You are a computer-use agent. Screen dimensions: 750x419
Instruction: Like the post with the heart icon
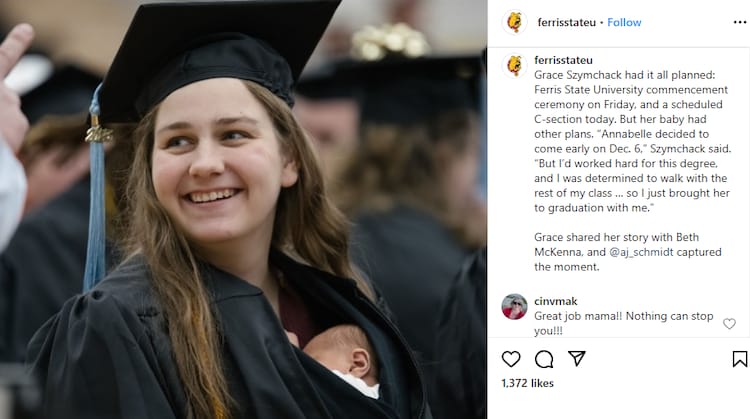(511, 359)
